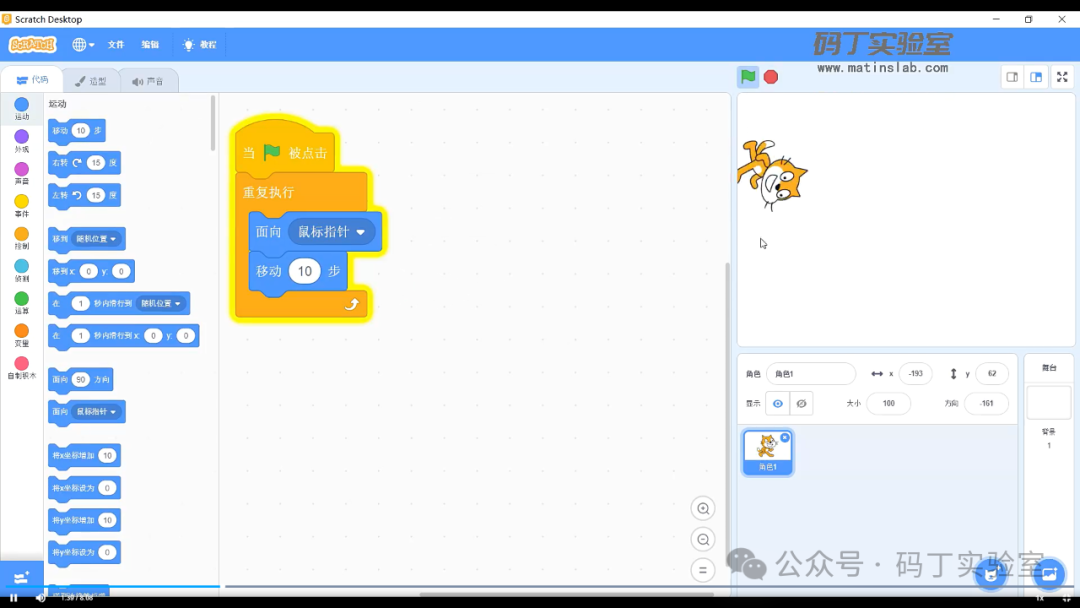The image size is (1080, 608).
Task: Stop the project with the red stop button
Action: pyautogui.click(x=771, y=77)
